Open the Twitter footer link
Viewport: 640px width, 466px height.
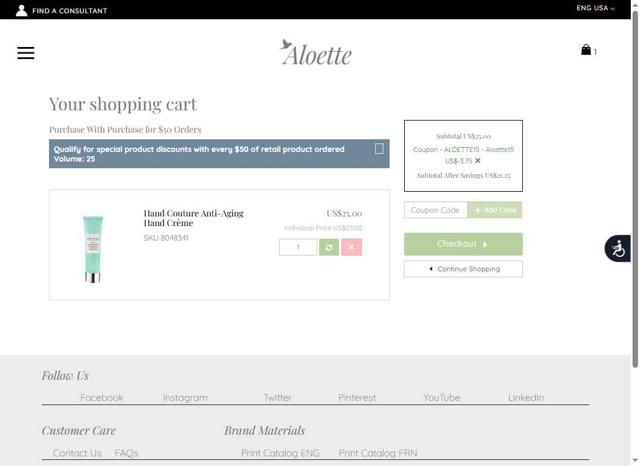(278, 397)
